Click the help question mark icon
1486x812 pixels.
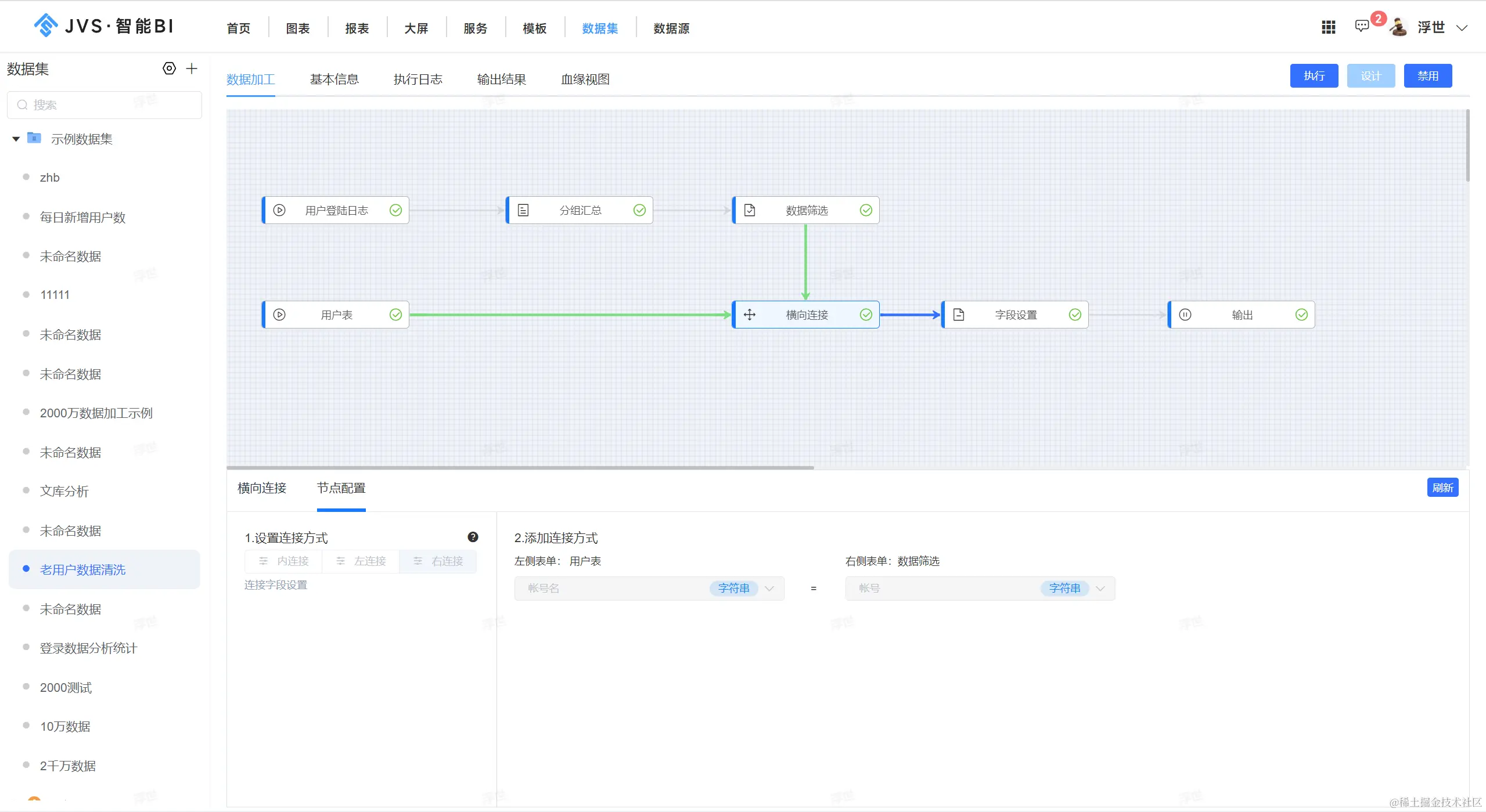coord(473,537)
